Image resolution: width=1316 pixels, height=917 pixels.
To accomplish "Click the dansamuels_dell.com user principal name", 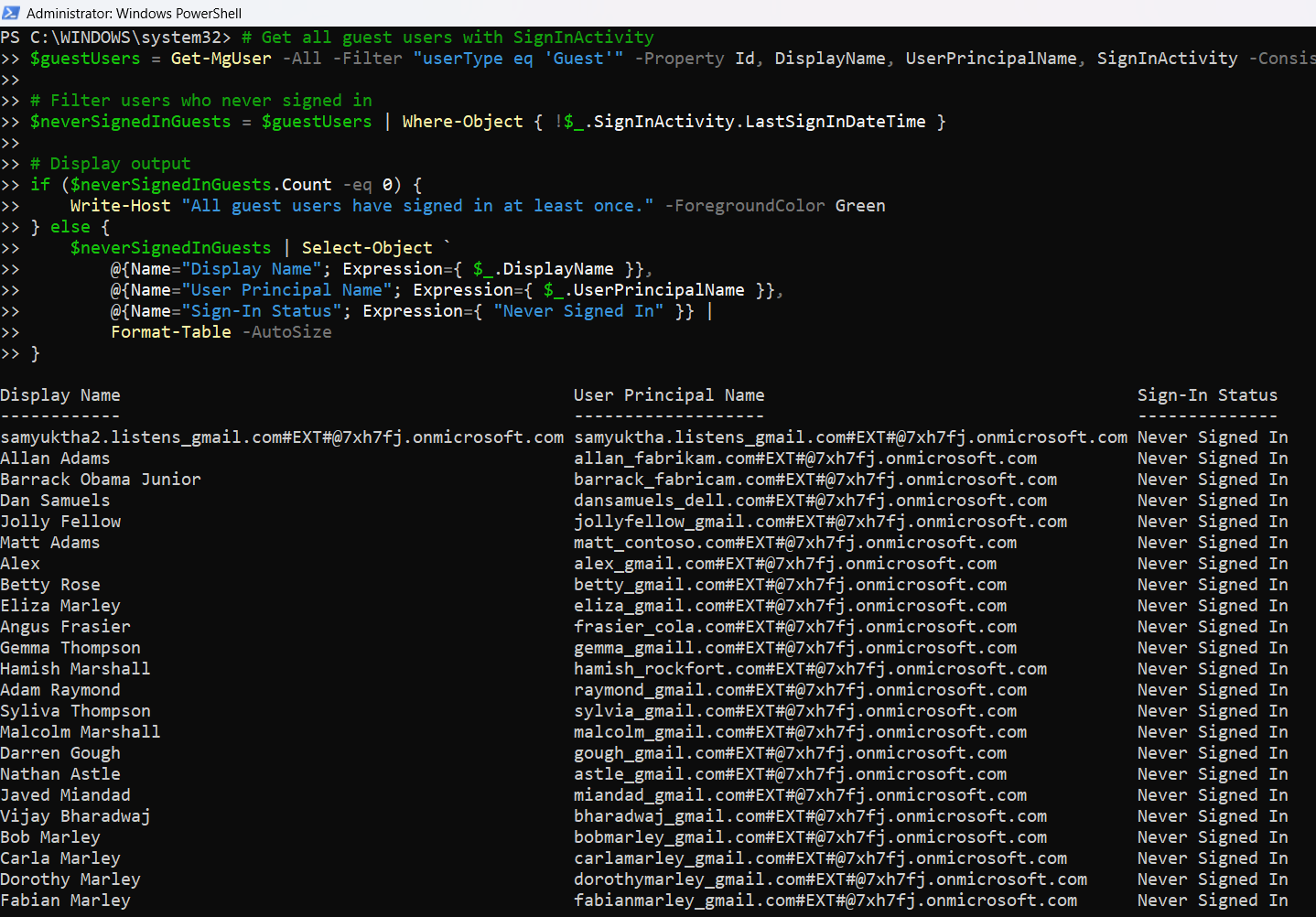I will click(x=810, y=501).
